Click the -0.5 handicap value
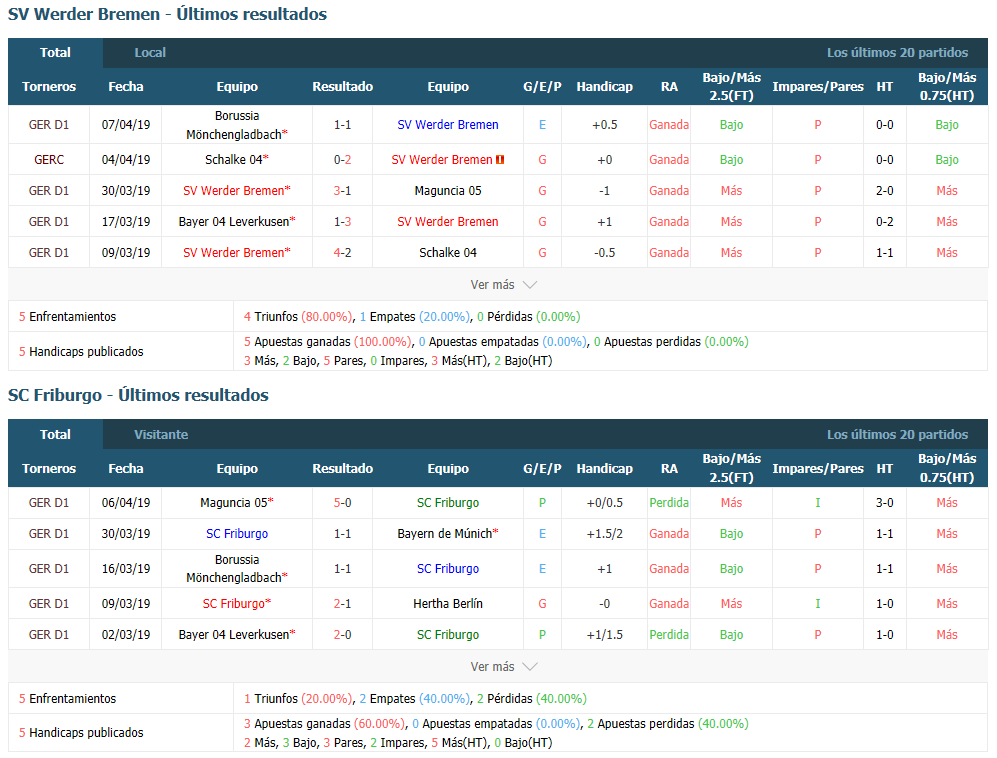 (605, 252)
